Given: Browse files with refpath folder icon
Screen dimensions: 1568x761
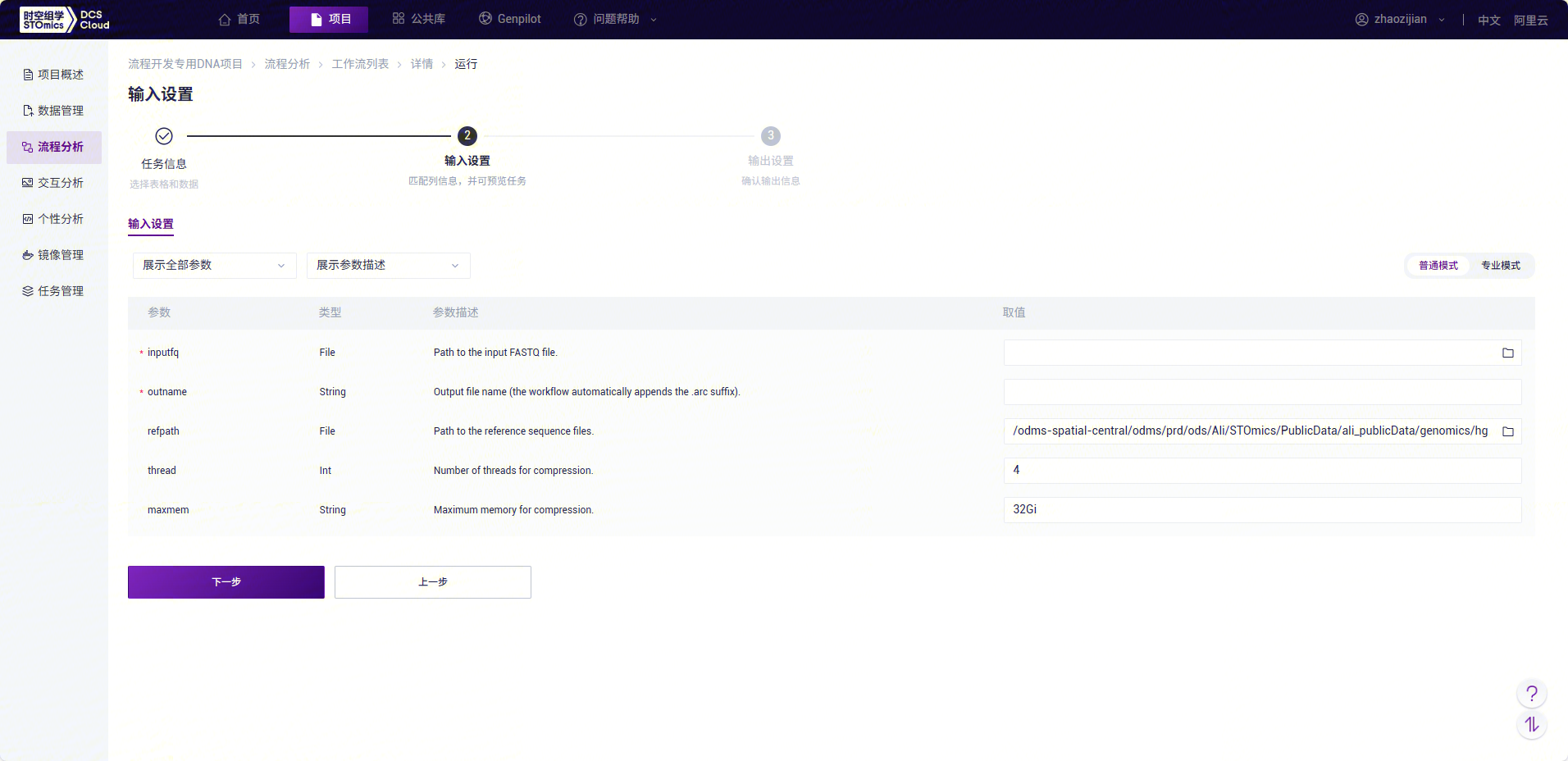Looking at the screenshot, I should coord(1508,431).
